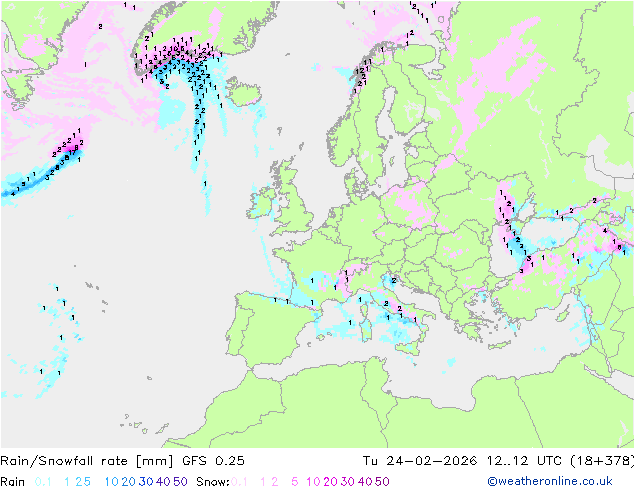
Task: Pick the Rain 40 legend value
Action: 163,482
